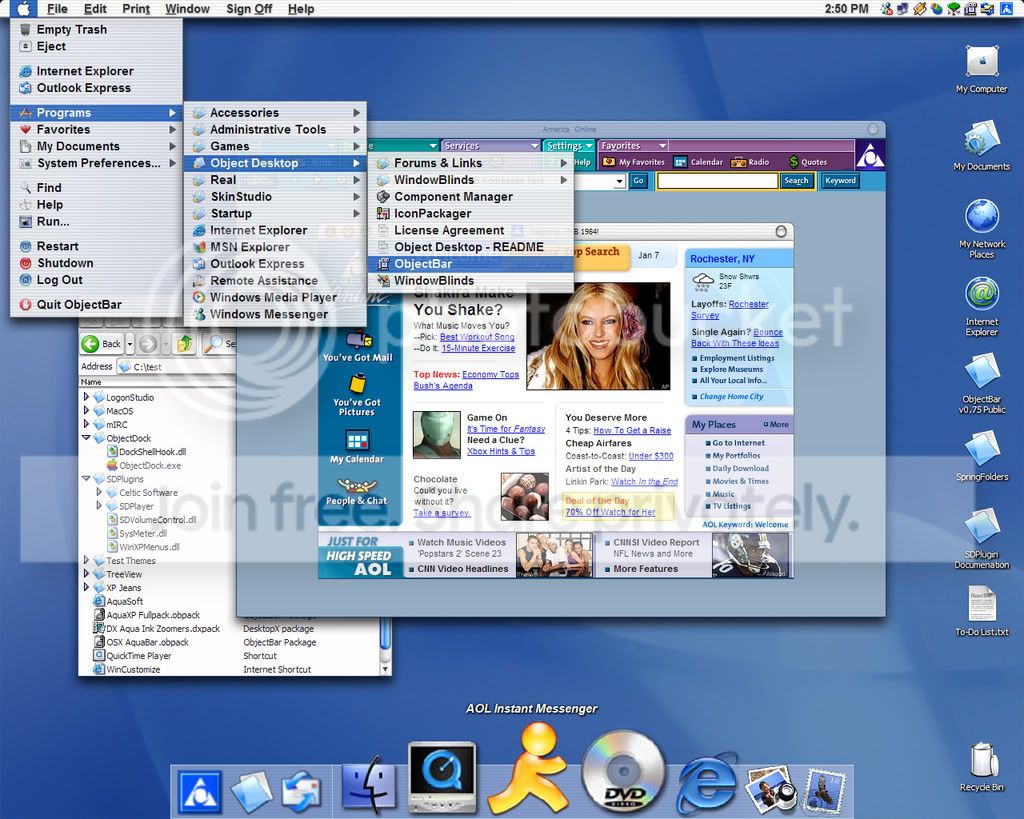Image resolution: width=1024 pixels, height=819 pixels.
Task: Click the Up folder button in Explorer
Action: tap(185, 344)
